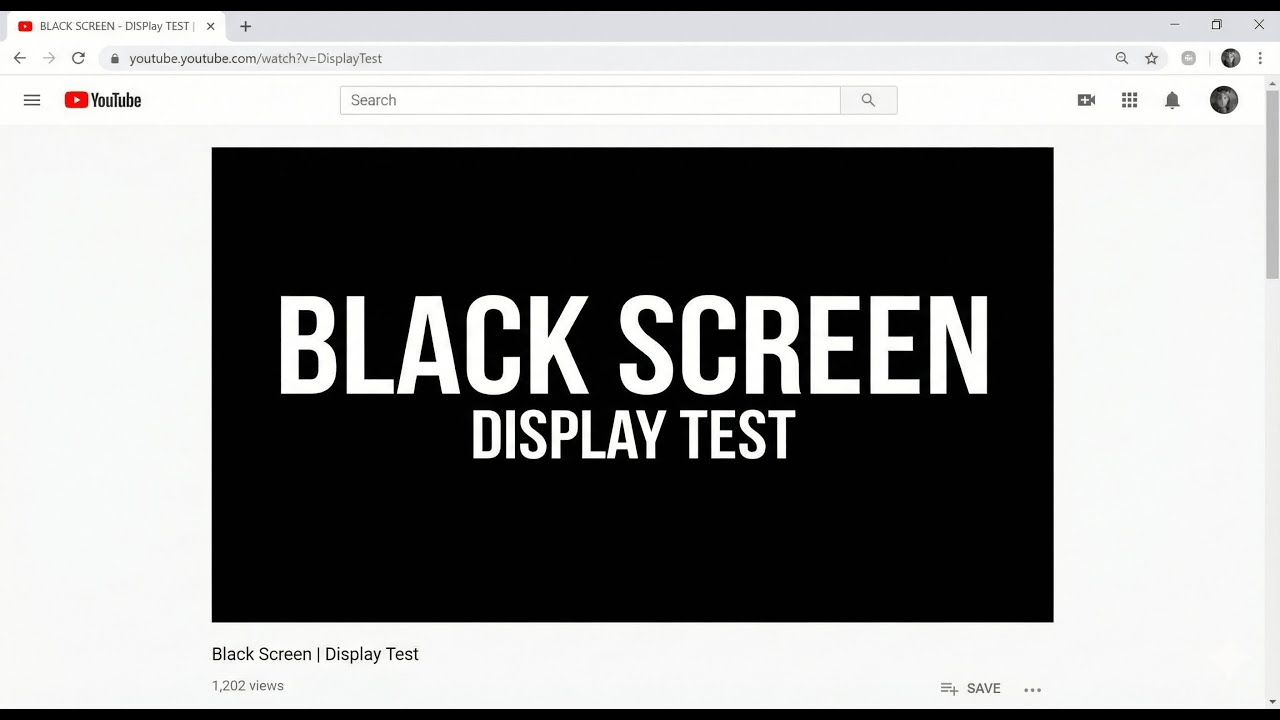Click SAVE to add video to playlist

(970, 688)
